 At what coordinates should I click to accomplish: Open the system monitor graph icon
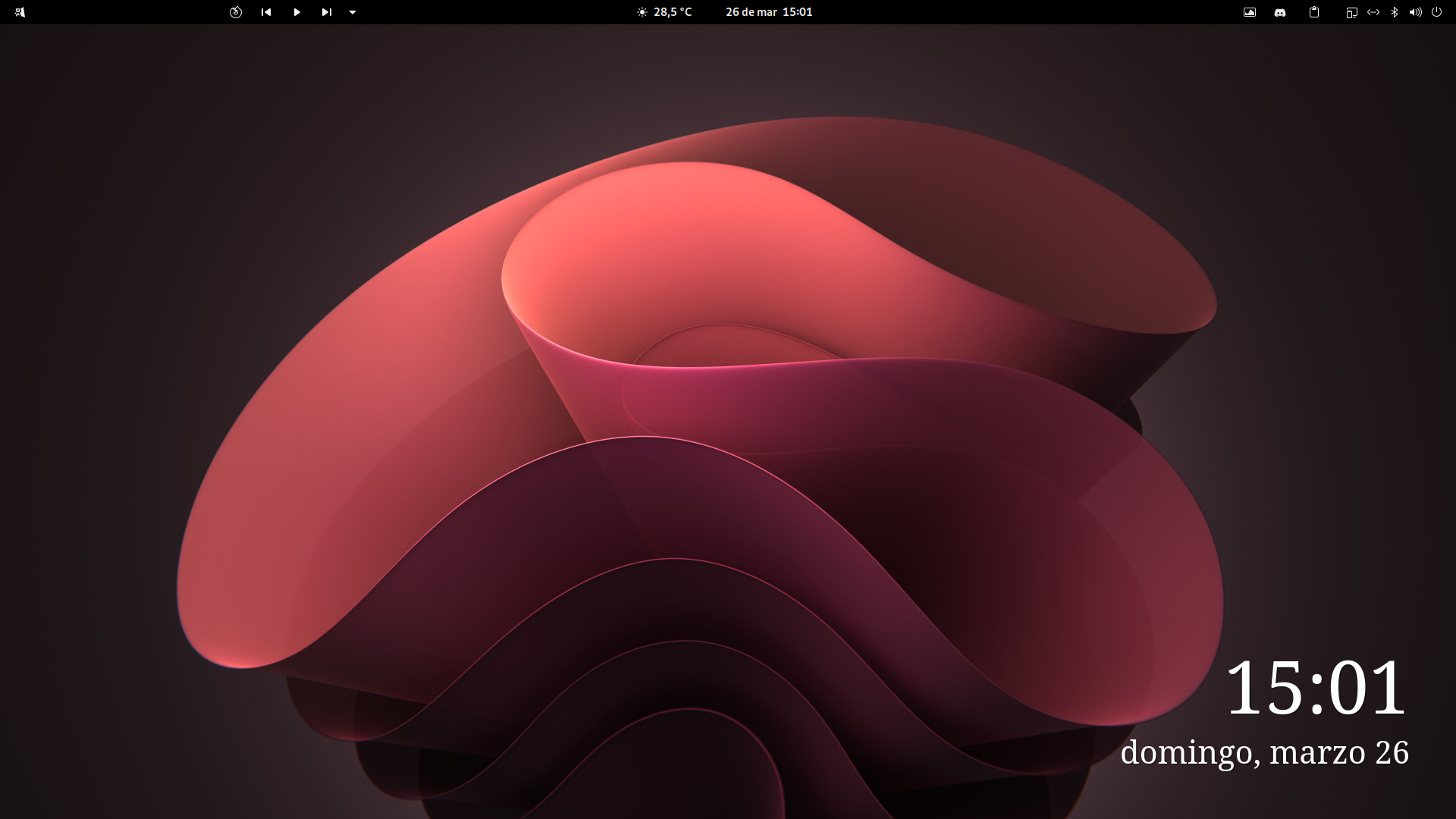click(x=1250, y=12)
